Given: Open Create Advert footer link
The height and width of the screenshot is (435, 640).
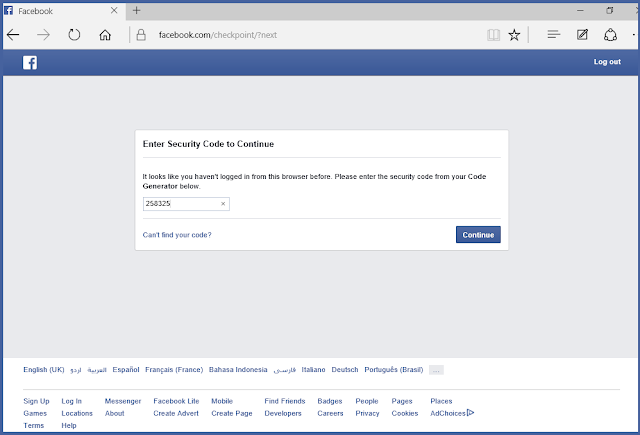Looking at the screenshot, I should click(x=176, y=413).
